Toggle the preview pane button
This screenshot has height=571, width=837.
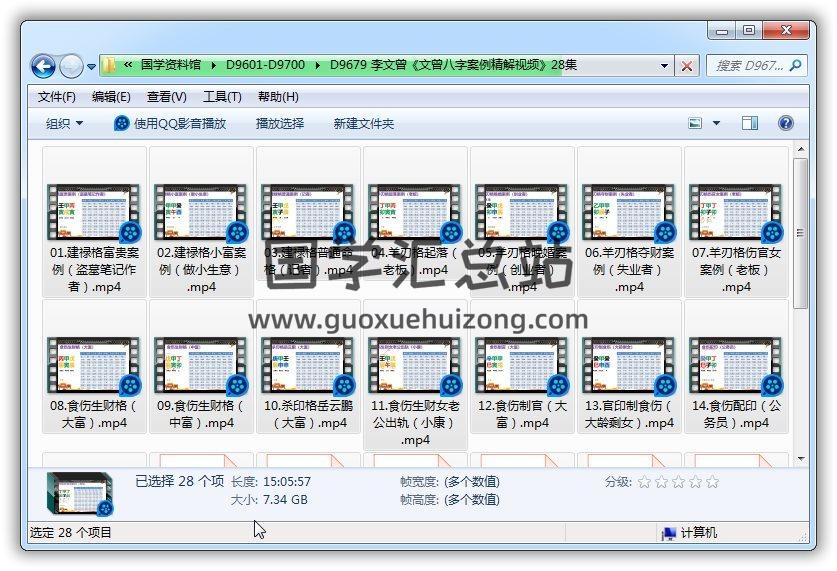click(x=749, y=124)
